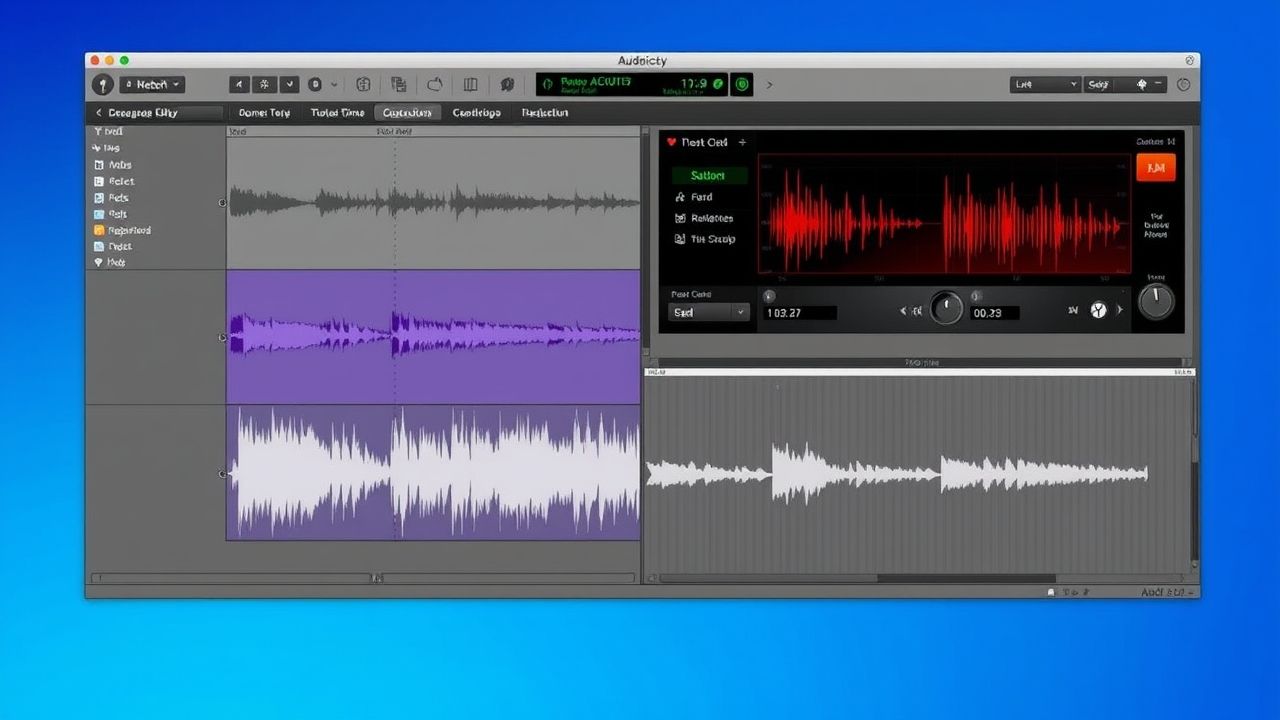1280x720 pixels.
Task: Click the plus icon beside Rest Ged
Action: click(x=742, y=143)
